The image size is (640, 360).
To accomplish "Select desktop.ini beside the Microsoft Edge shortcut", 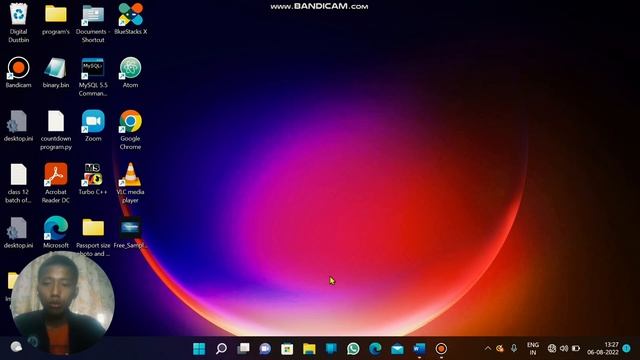I will click(18, 233).
